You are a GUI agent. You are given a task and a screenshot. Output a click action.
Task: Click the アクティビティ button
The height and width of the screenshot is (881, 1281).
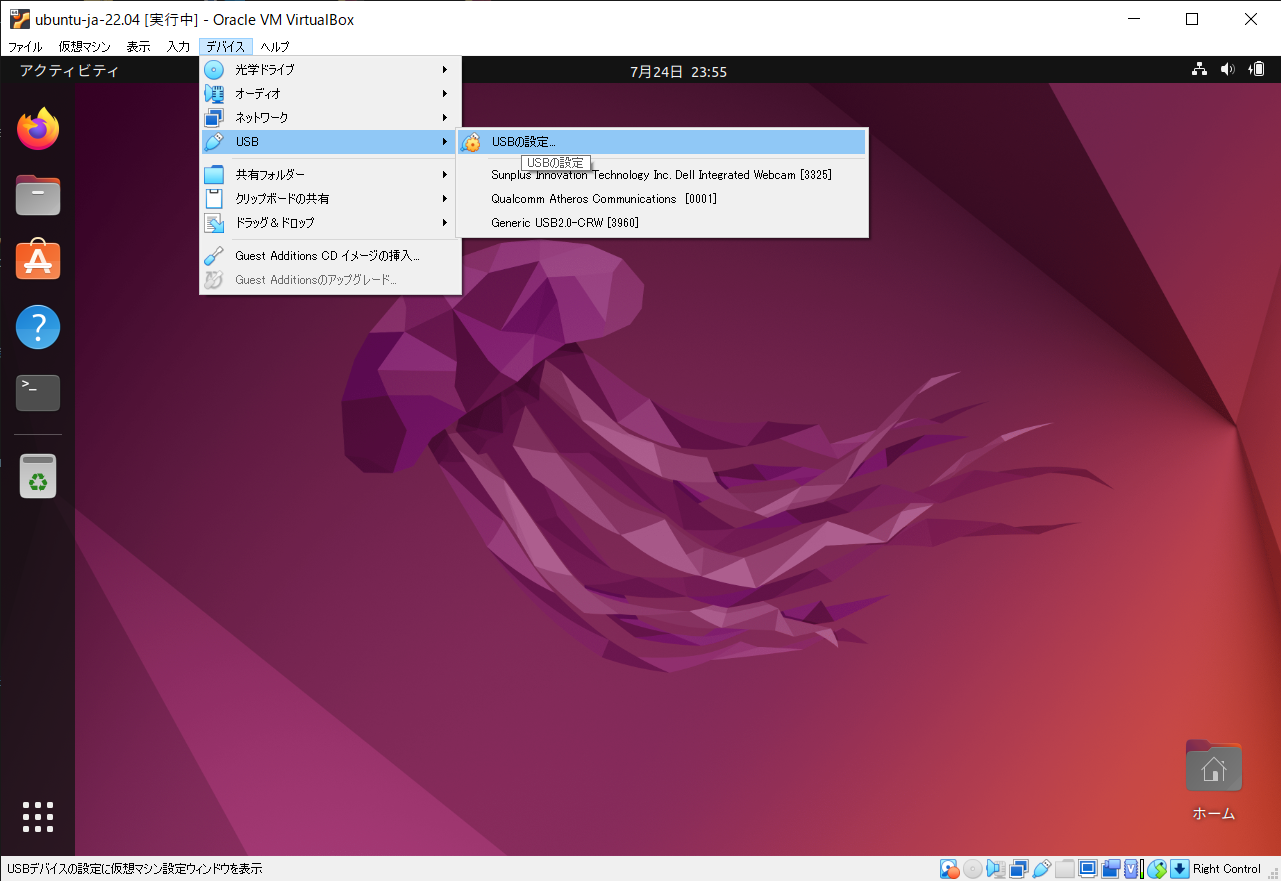(x=69, y=71)
